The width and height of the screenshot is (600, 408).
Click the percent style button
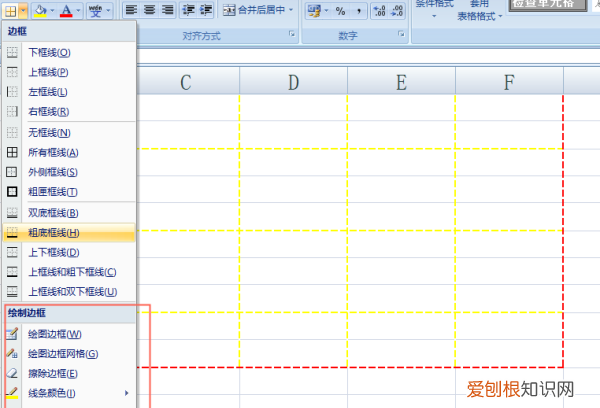coord(340,11)
